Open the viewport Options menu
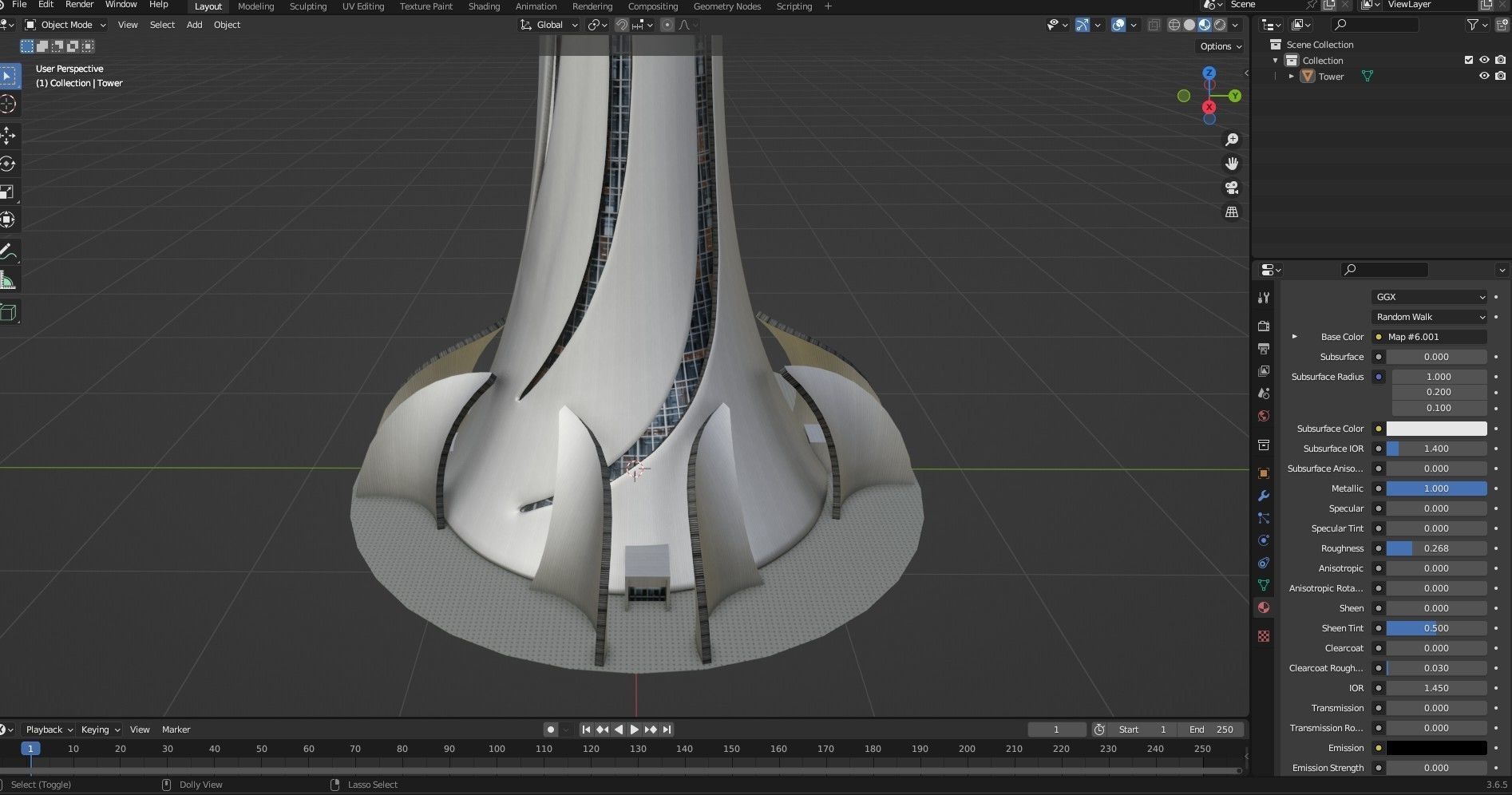The height and width of the screenshot is (795, 1512). [x=1219, y=45]
